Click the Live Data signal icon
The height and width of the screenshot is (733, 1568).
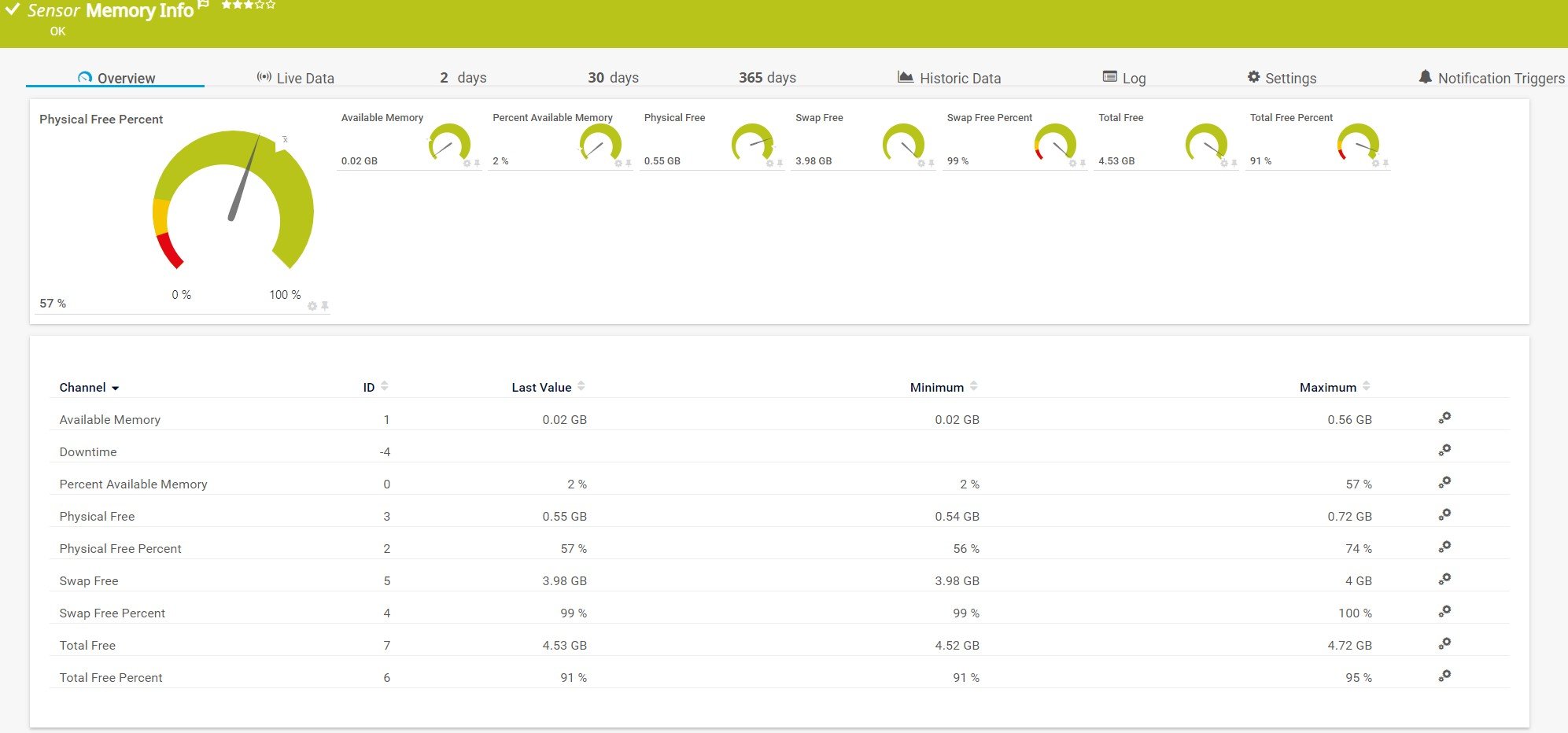tap(264, 76)
